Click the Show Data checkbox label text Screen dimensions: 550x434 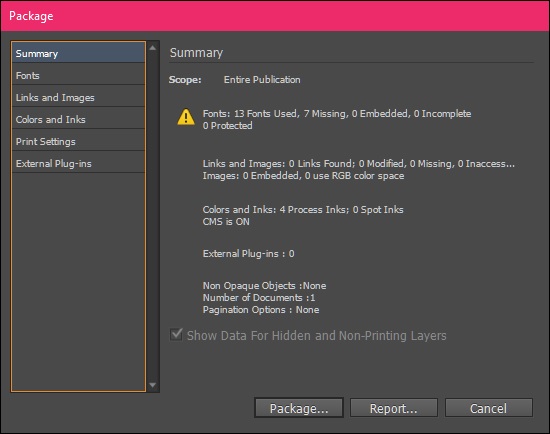click(316, 335)
